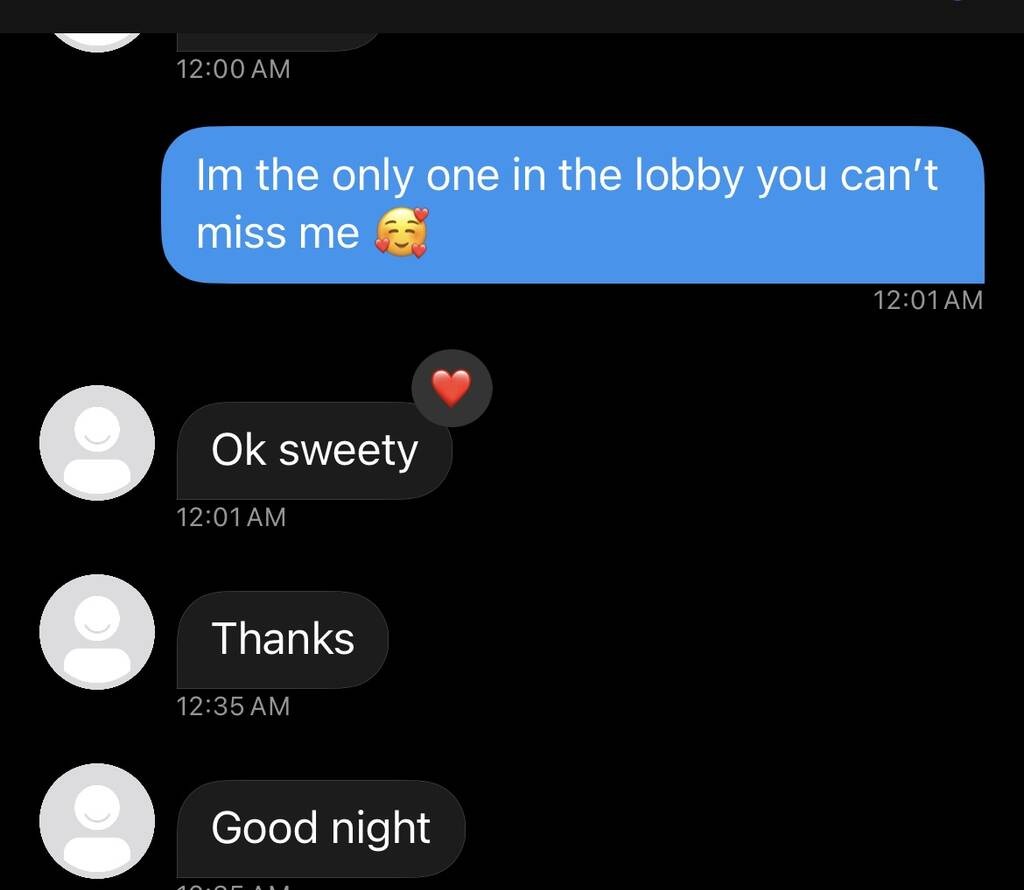Click the 12:35 AM timestamp below "Thanks"
Viewport: 1024px width, 890px height.
coord(233,706)
